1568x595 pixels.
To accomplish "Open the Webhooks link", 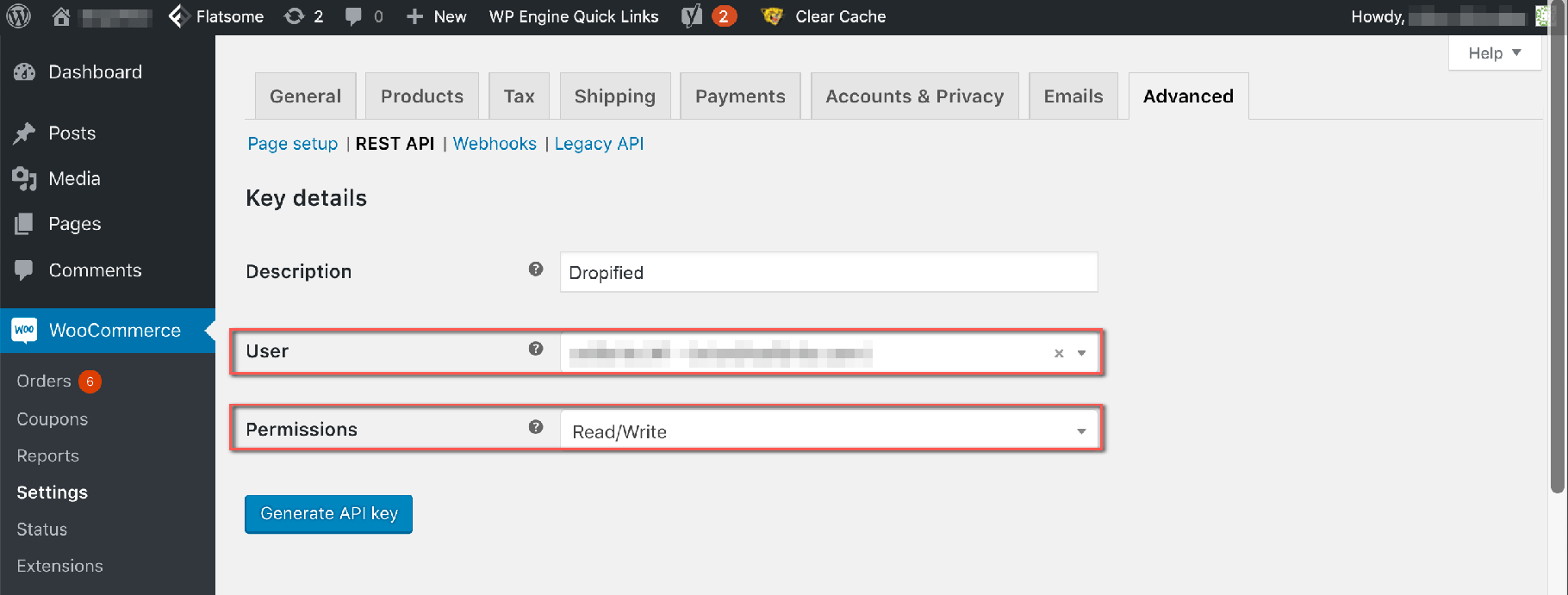I will click(x=495, y=144).
